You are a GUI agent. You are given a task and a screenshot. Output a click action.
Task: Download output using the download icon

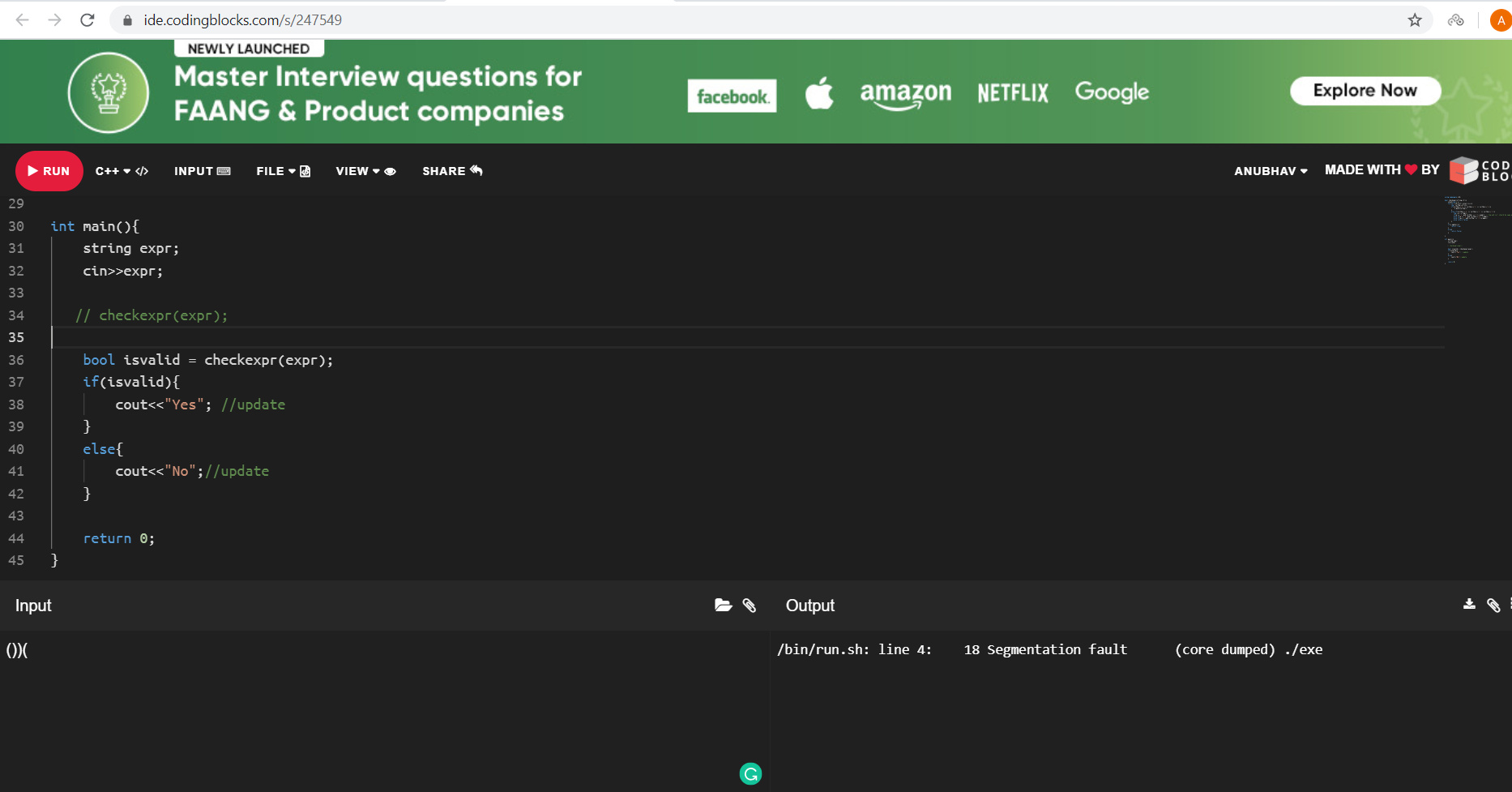pyautogui.click(x=1469, y=605)
